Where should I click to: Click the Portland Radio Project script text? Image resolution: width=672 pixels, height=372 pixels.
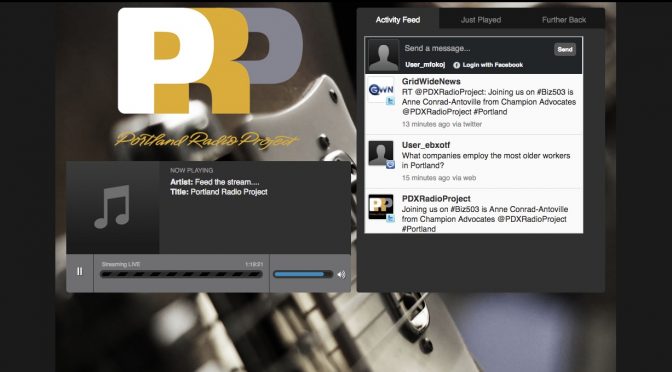click(207, 141)
